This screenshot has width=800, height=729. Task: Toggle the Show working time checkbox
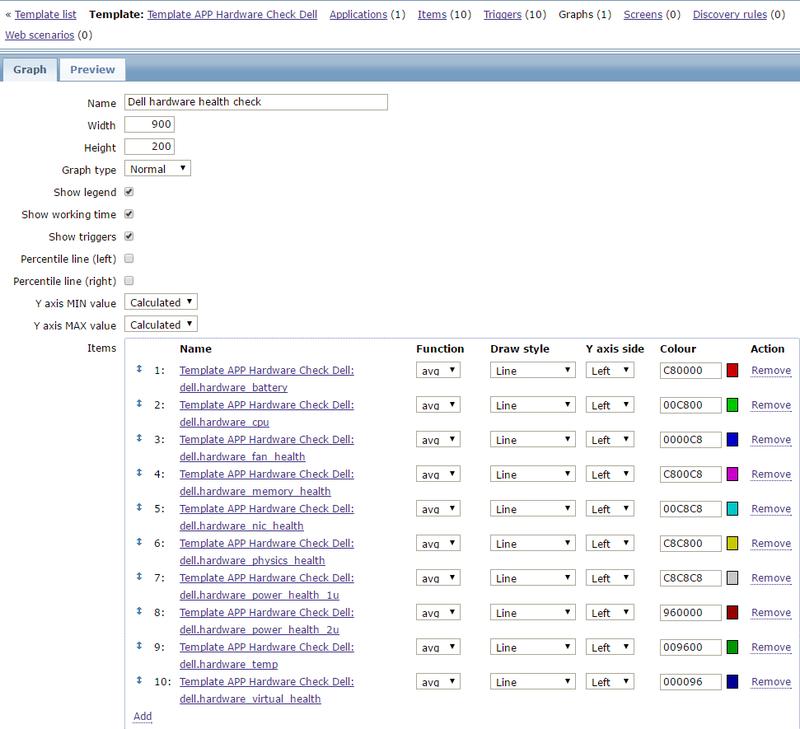pyautogui.click(x=129, y=214)
